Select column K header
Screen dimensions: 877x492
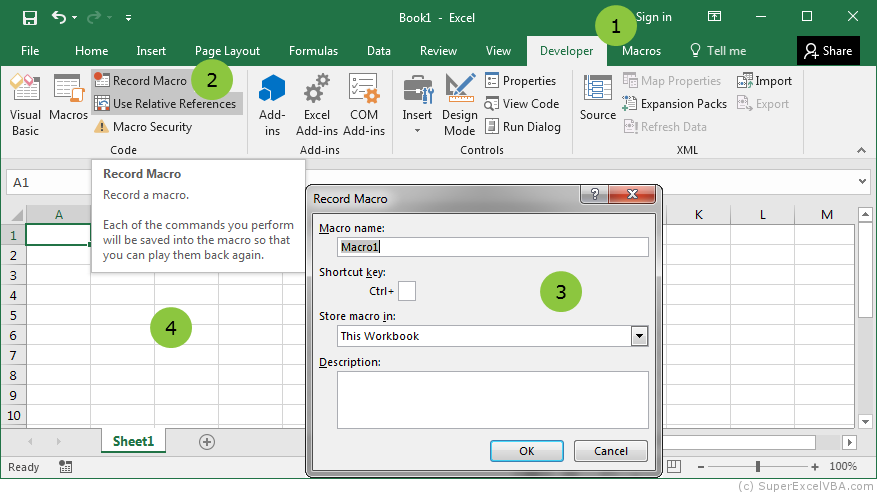[x=699, y=215]
